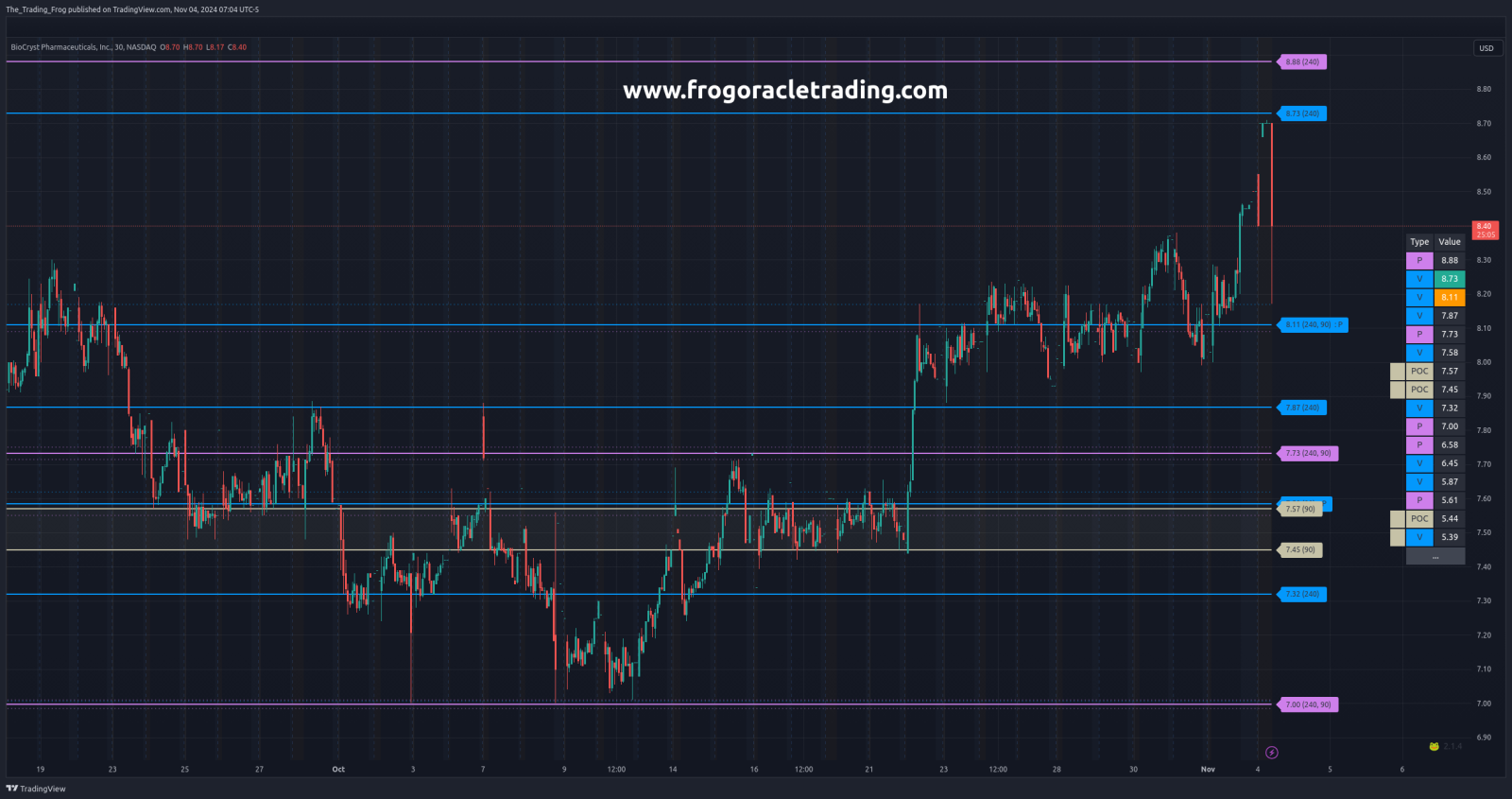The image size is (1512, 799).
Task: Click the green 8.73 value cell
Action: pyautogui.click(x=1450, y=279)
